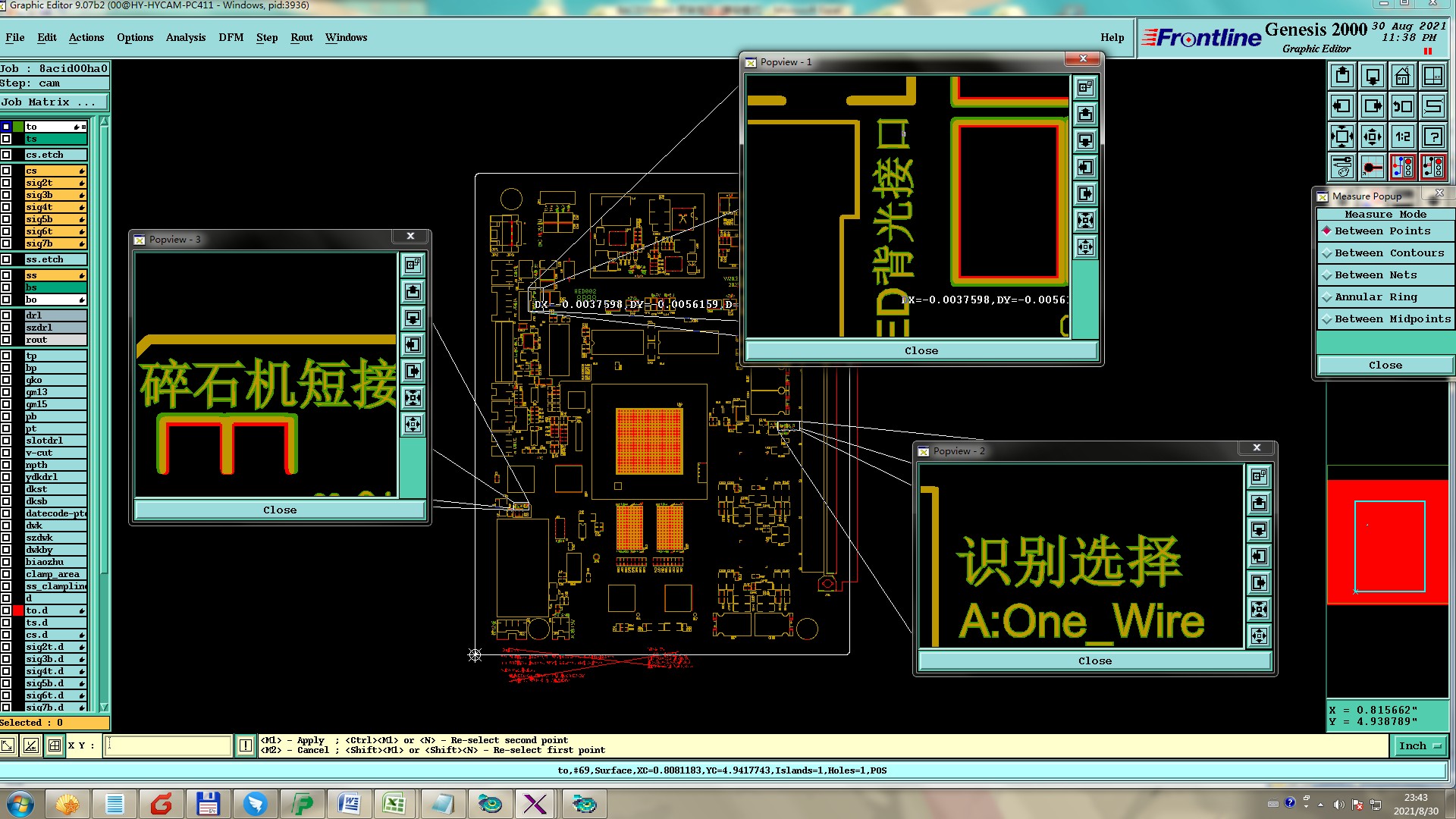Click the layer list scroll-down arrow
The height and width of the screenshot is (819, 1456).
[104, 708]
